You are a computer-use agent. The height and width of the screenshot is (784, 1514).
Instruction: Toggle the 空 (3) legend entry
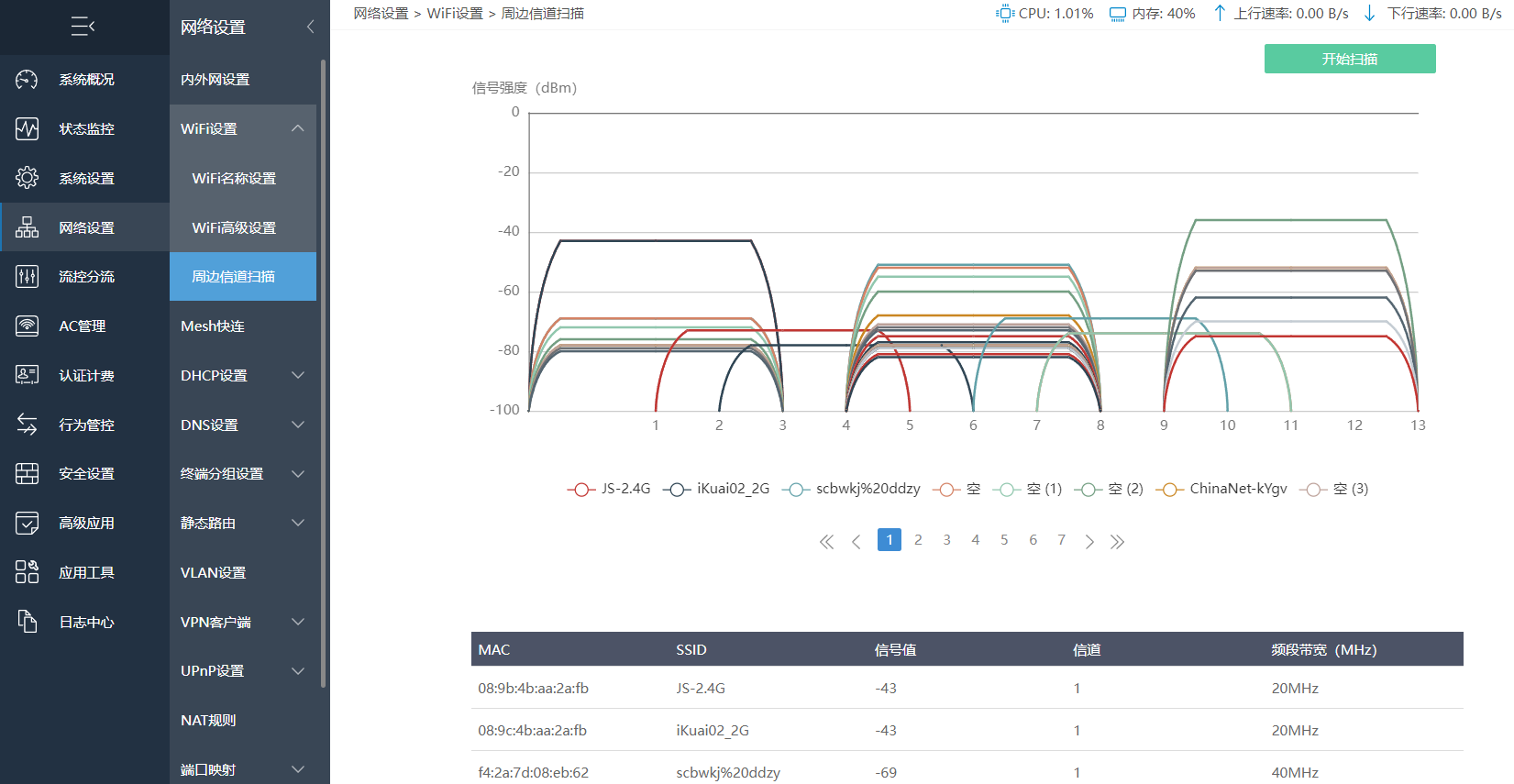(1334, 489)
